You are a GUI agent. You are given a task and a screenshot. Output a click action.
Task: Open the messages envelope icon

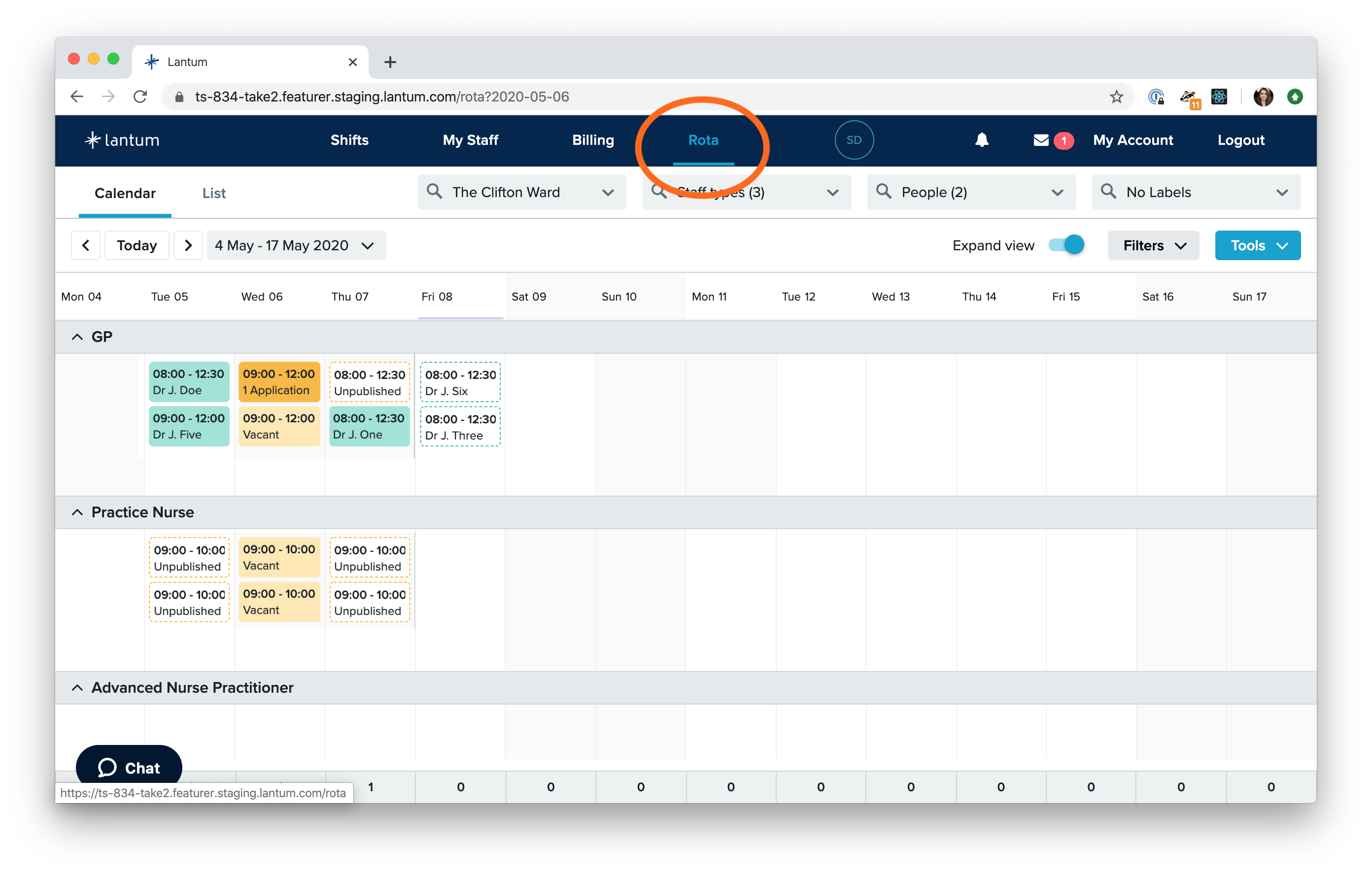(x=1040, y=140)
